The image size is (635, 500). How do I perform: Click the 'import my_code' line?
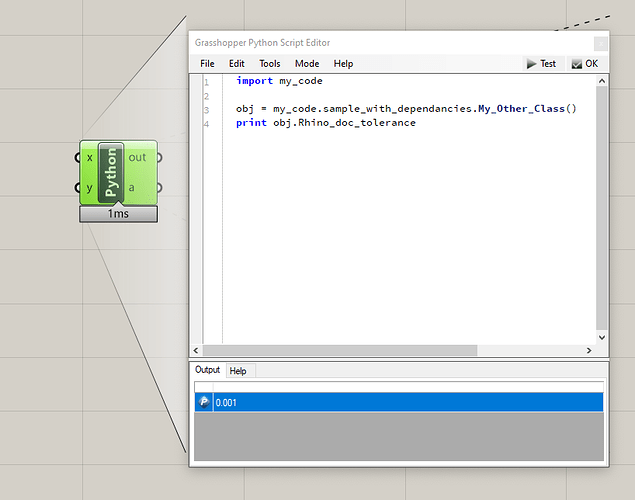pos(279,81)
